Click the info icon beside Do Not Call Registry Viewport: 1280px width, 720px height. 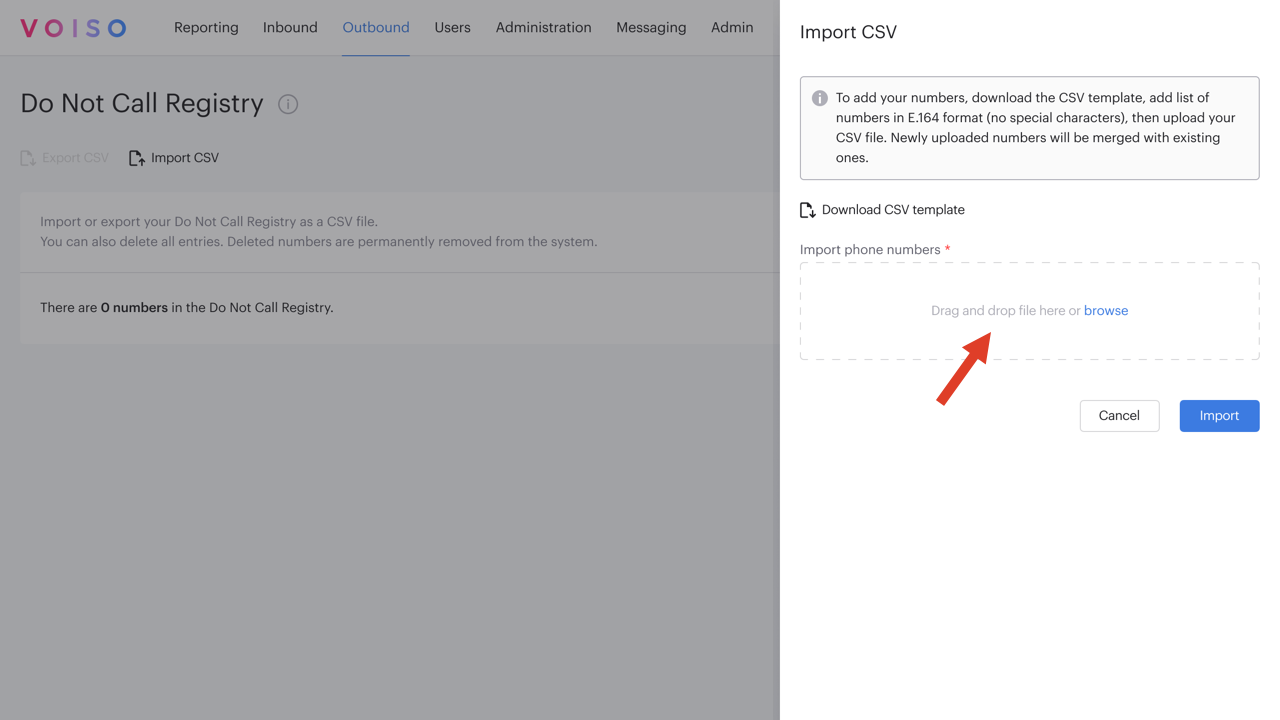pyautogui.click(x=287, y=103)
